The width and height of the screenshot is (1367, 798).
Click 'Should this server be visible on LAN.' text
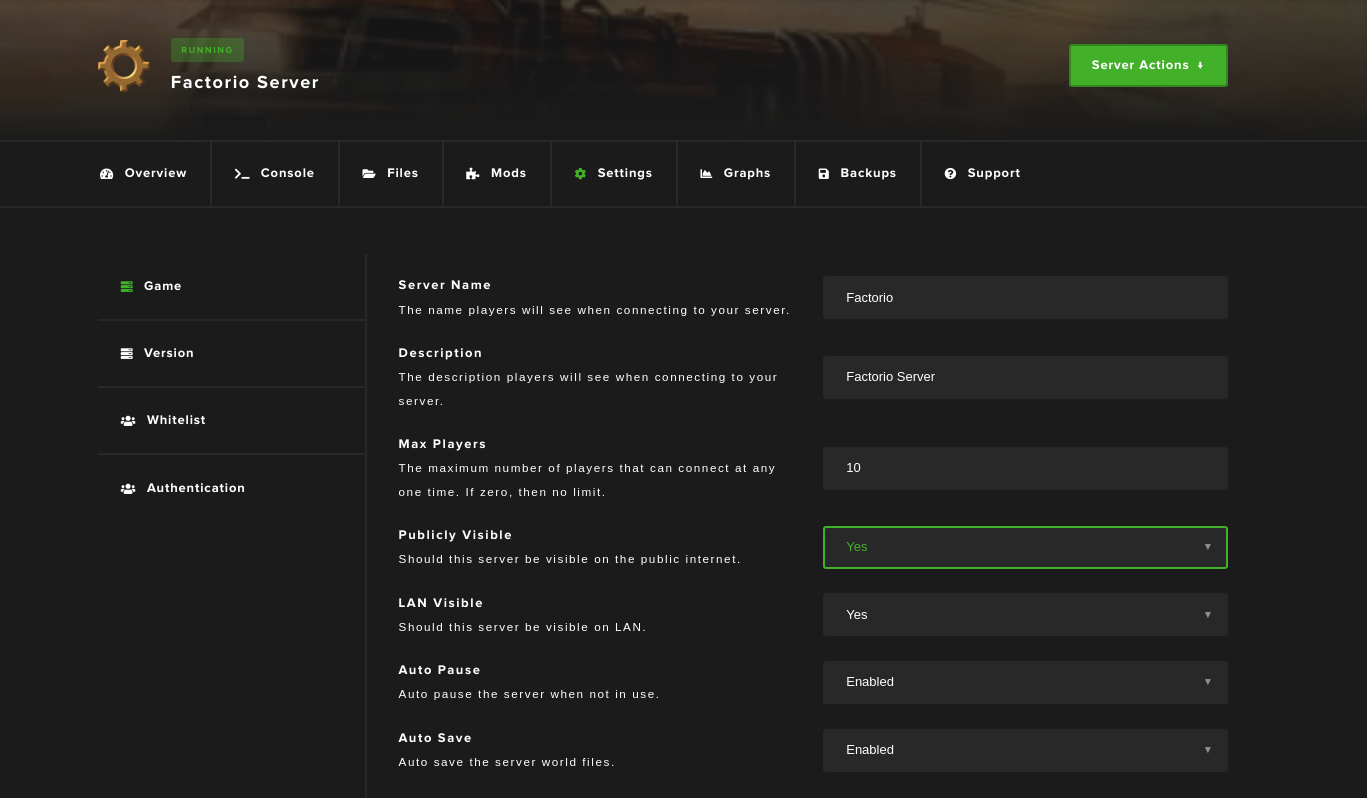click(522, 627)
